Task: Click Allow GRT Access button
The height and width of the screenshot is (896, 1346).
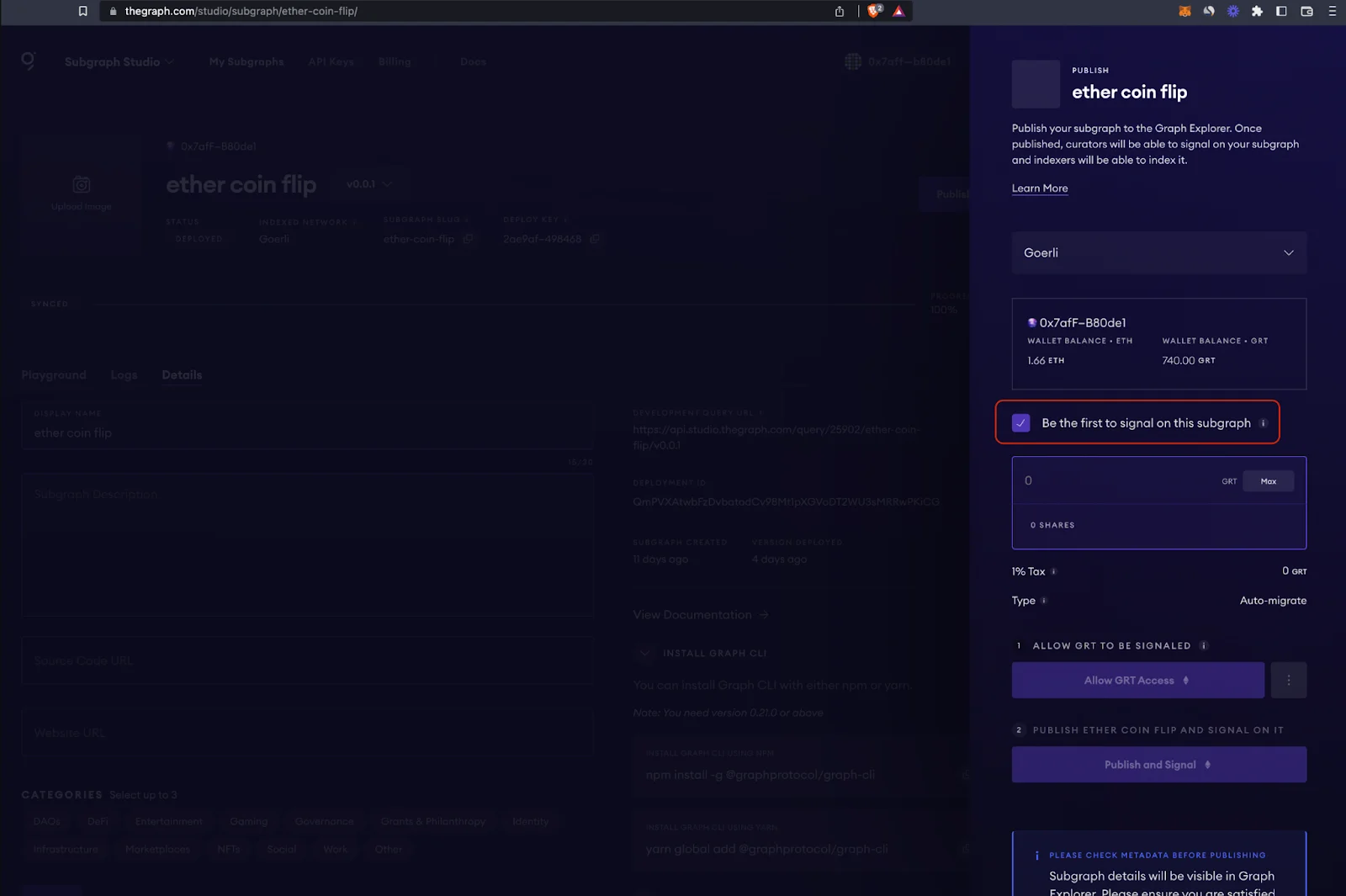Action: pyautogui.click(x=1137, y=680)
